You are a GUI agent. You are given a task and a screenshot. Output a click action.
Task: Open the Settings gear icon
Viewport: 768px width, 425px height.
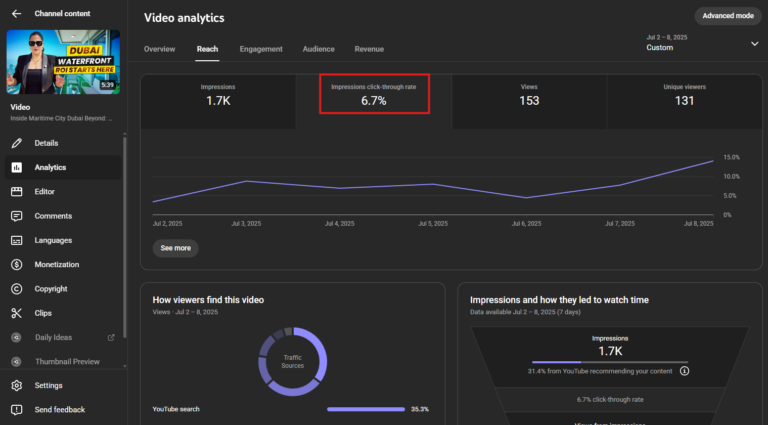[x=16, y=385]
